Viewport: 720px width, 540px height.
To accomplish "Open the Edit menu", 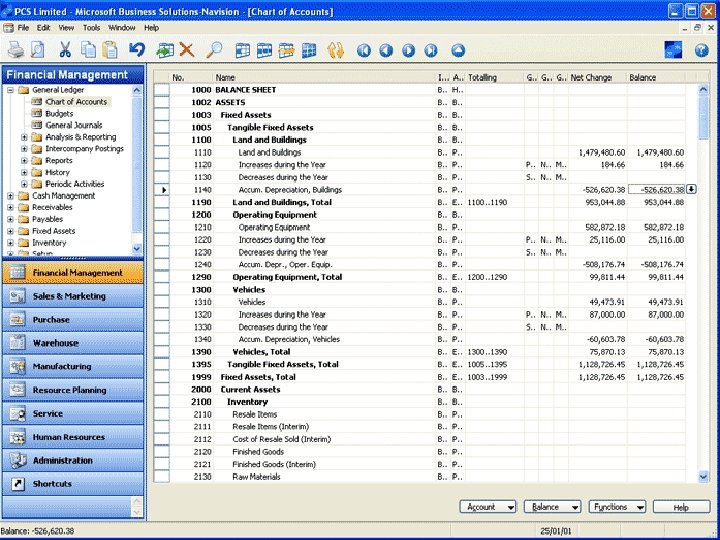I will pos(44,28).
